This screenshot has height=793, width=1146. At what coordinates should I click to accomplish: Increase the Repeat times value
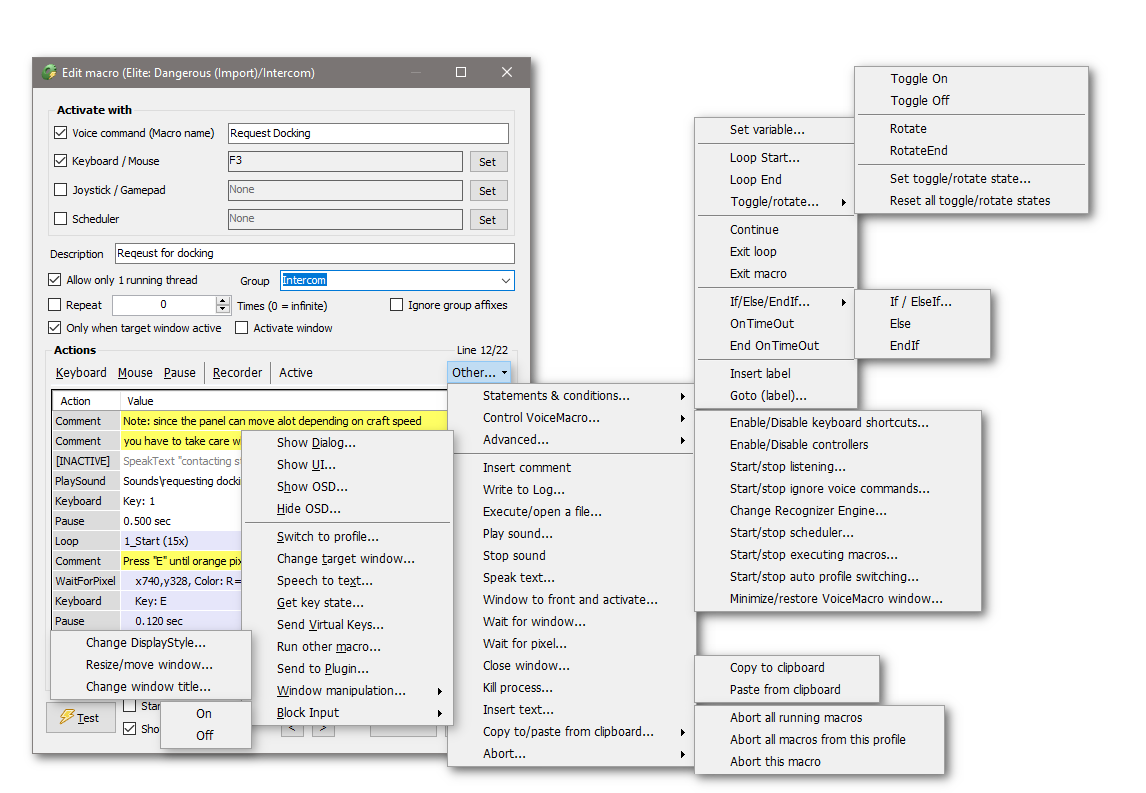[x=223, y=300]
